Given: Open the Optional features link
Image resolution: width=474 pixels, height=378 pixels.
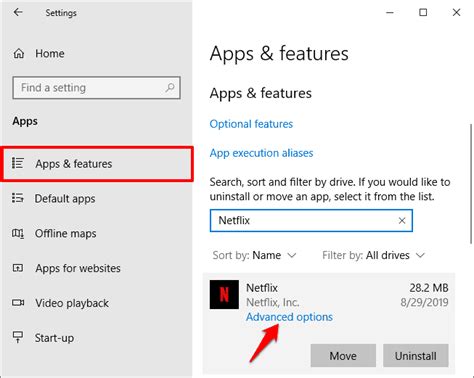Looking at the screenshot, I should tap(251, 124).
